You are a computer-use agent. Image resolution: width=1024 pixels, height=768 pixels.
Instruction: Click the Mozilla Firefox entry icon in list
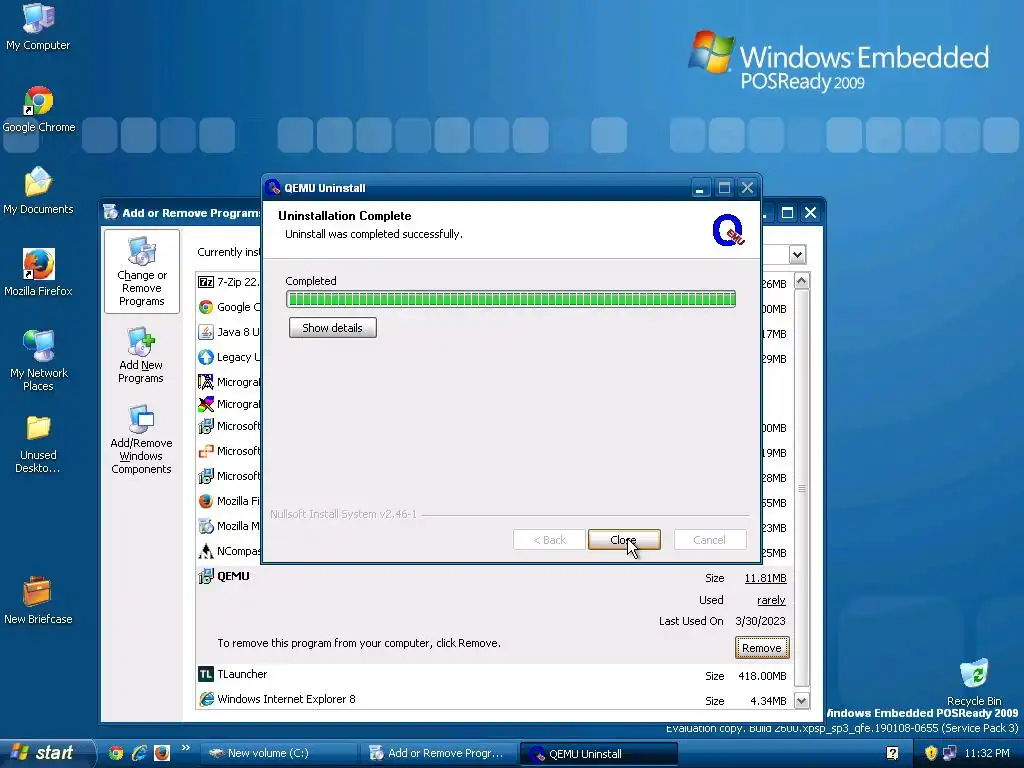coord(206,501)
